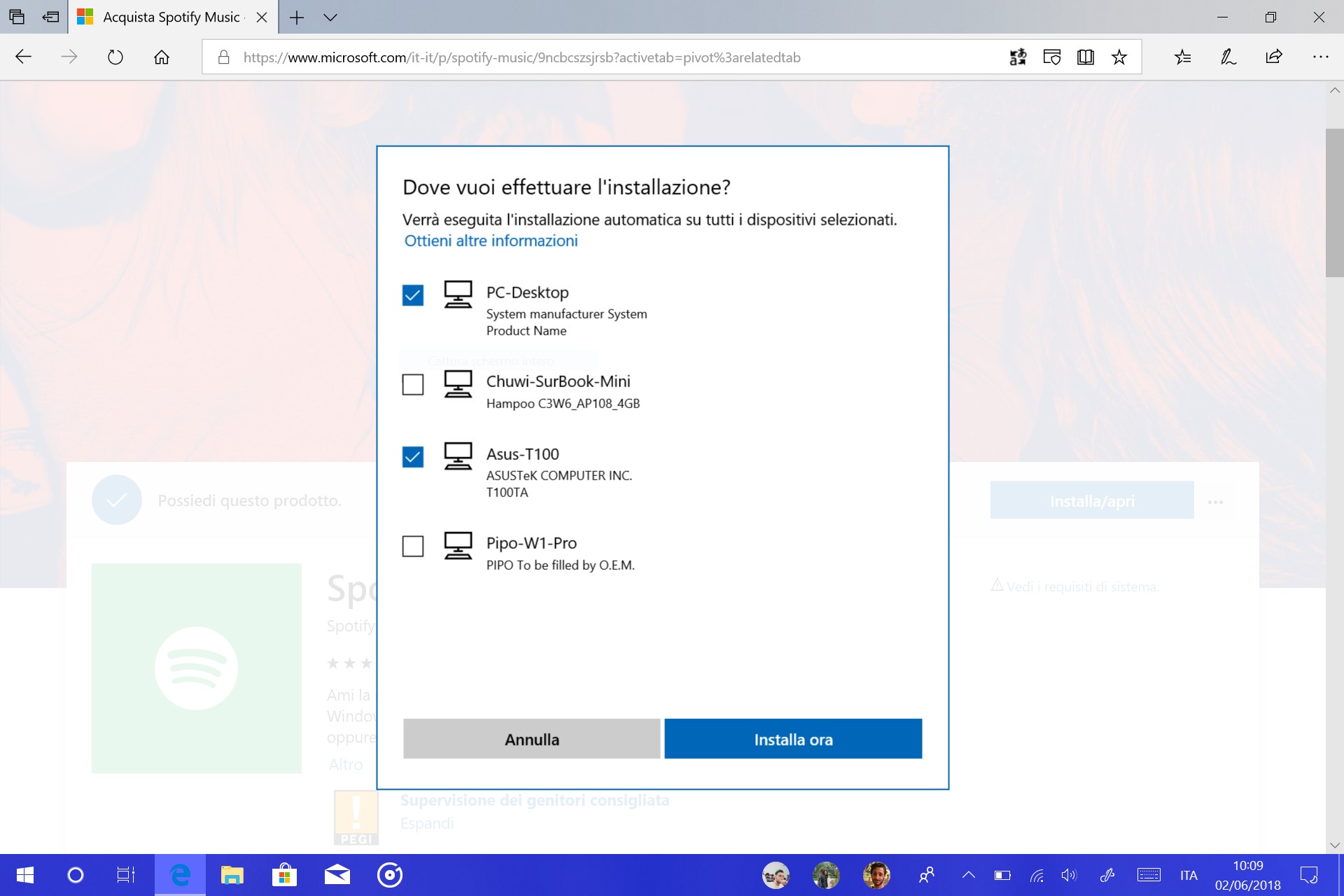Screen dimensions: 1344x896
Task: Open reading view book icon
Action: 1086,57
